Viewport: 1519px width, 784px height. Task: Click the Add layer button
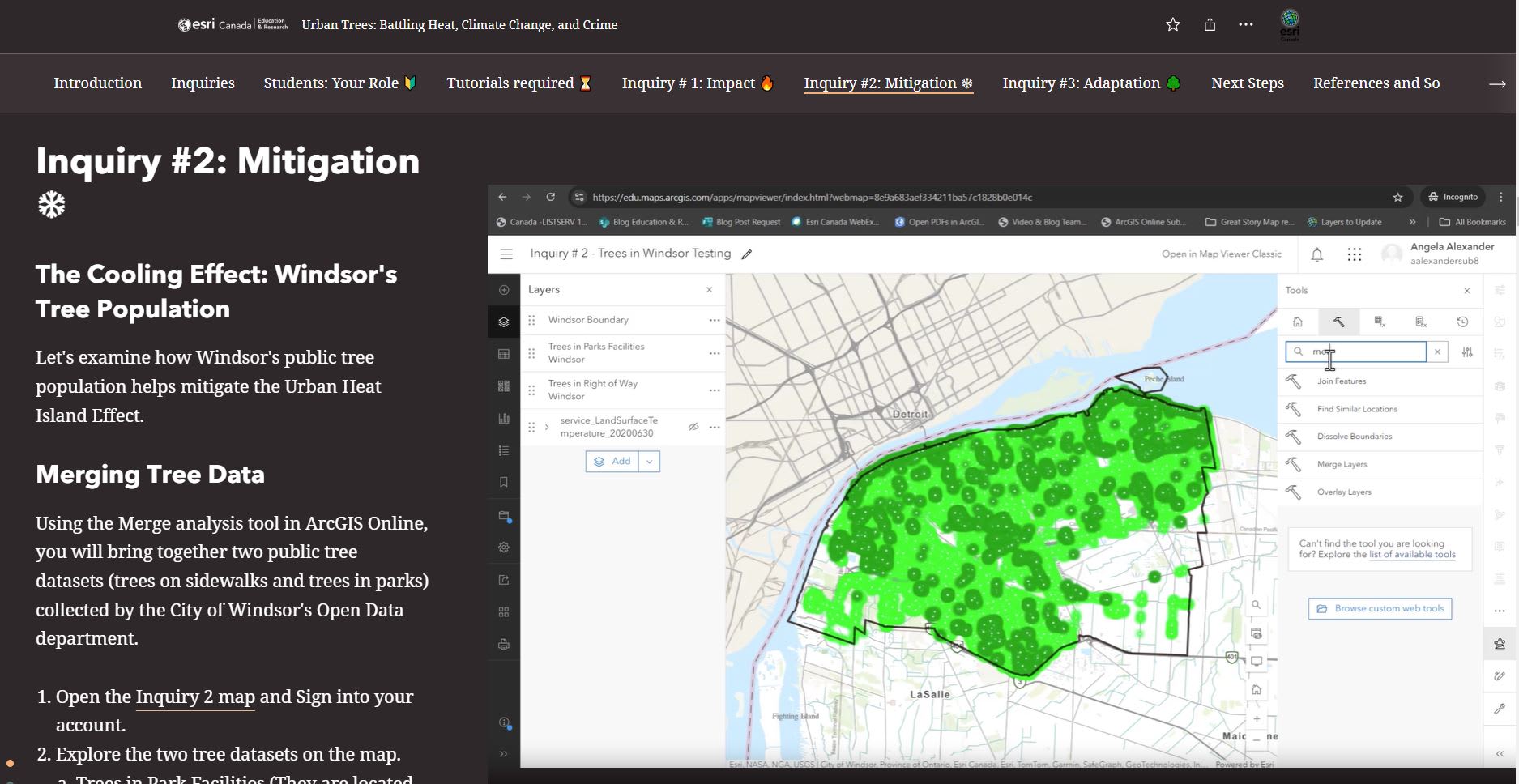[x=612, y=462]
